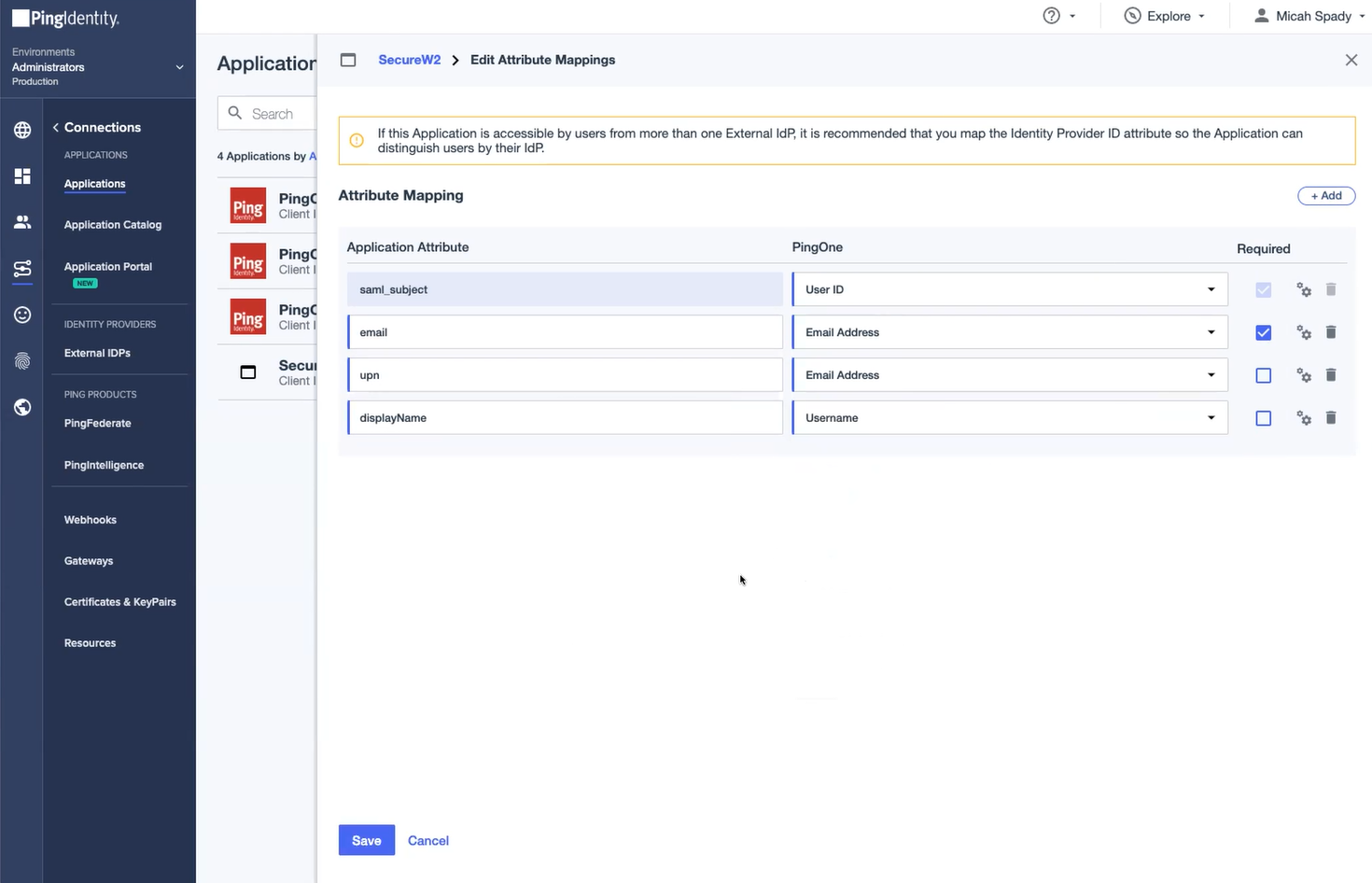Open advanced settings gears for email row
This screenshot has height=883, width=1372.
coord(1304,332)
